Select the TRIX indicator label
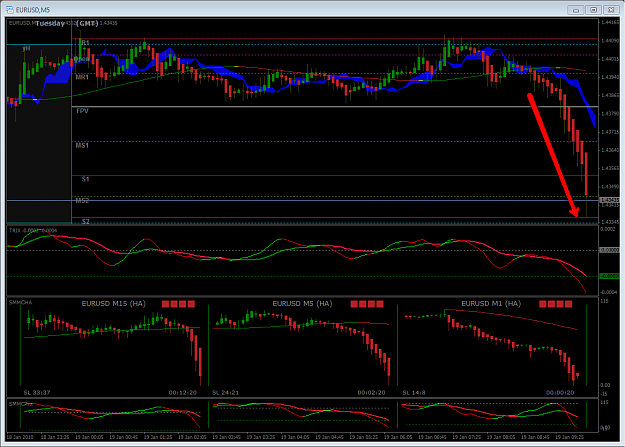This screenshot has height=447, width=625. [x=33, y=230]
